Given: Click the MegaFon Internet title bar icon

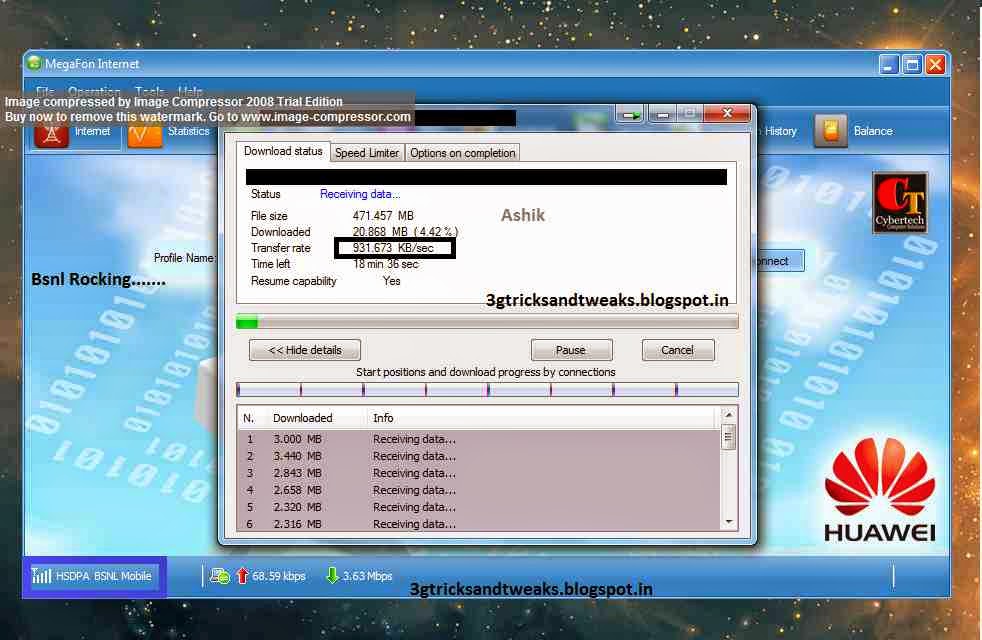Looking at the screenshot, I should 34,63.
